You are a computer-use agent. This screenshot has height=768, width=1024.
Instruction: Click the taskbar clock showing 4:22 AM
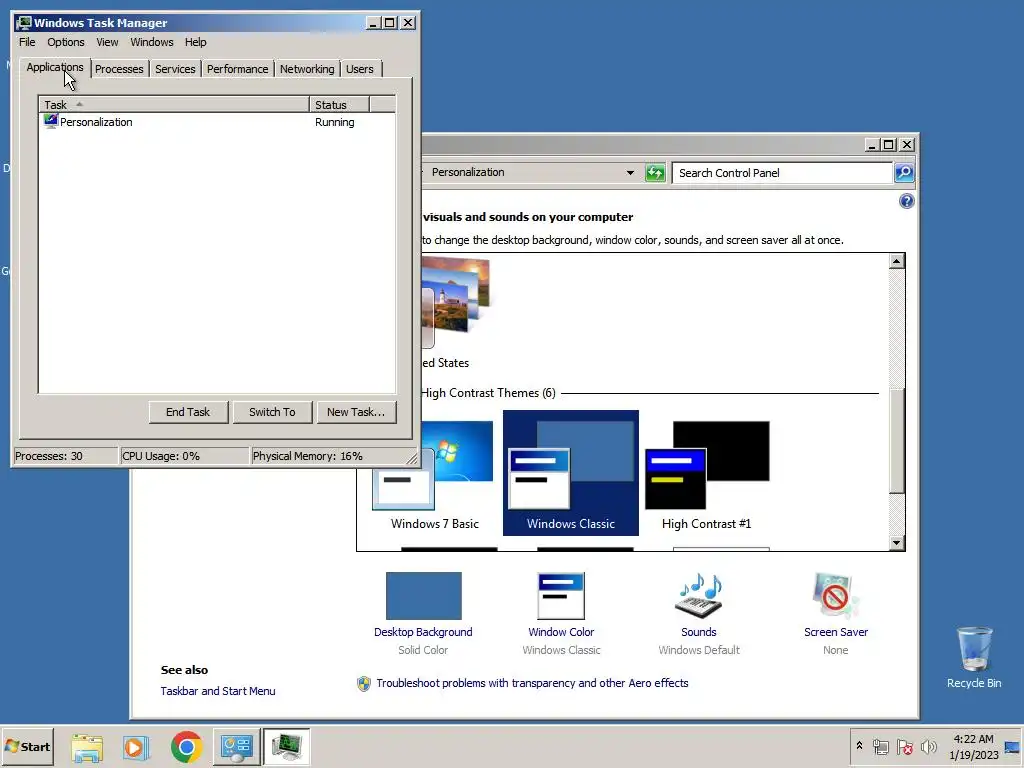(x=974, y=747)
